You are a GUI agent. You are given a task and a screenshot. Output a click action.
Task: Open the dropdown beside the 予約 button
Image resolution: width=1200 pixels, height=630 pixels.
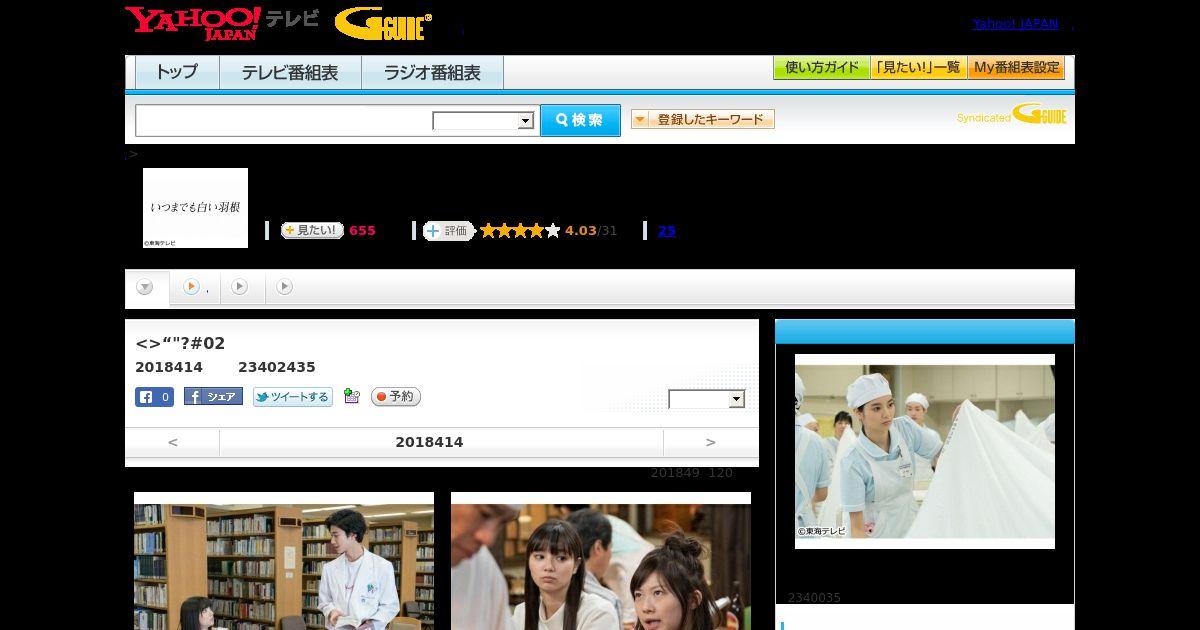click(x=707, y=399)
